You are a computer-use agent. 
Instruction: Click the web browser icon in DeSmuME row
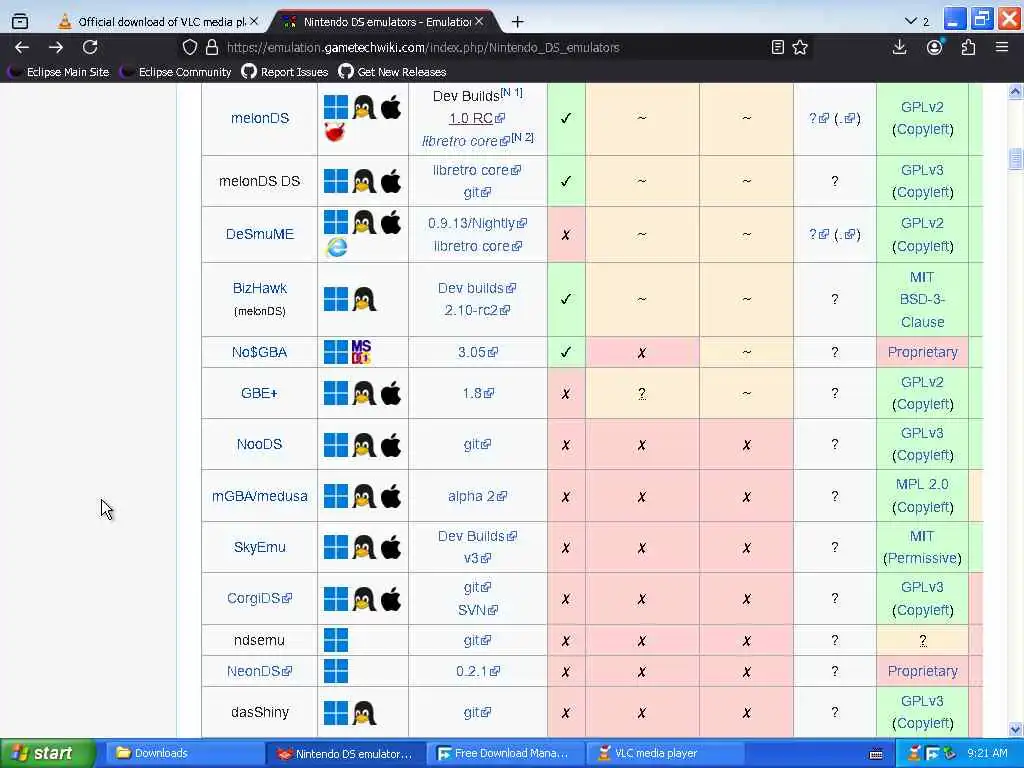336,248
